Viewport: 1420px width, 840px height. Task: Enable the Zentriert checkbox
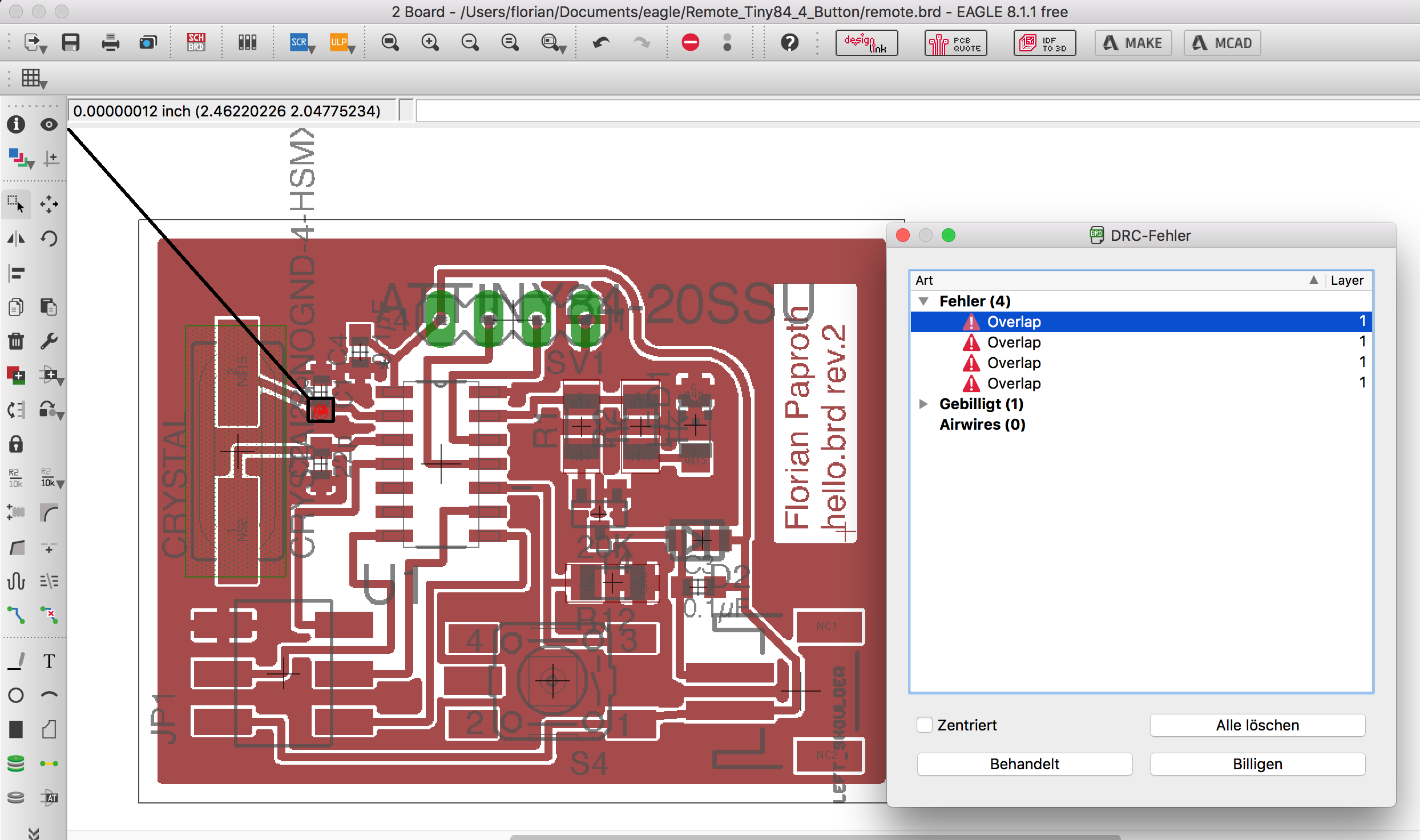point(924,725)
